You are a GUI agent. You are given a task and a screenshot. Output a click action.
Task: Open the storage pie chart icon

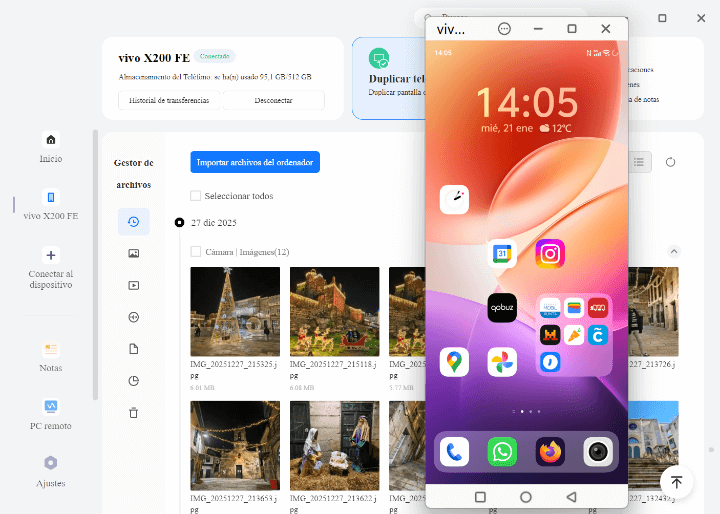coord(134,381)
